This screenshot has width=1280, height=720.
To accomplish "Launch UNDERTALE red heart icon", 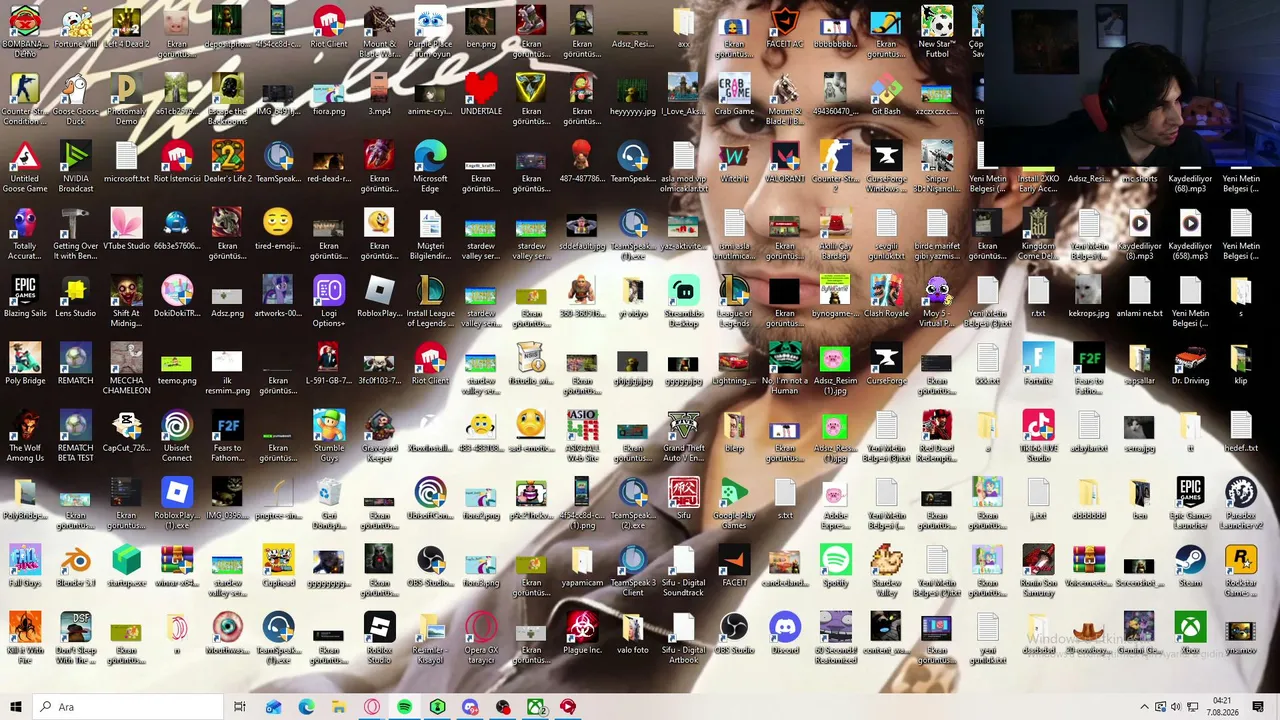I will coord(481,95).
